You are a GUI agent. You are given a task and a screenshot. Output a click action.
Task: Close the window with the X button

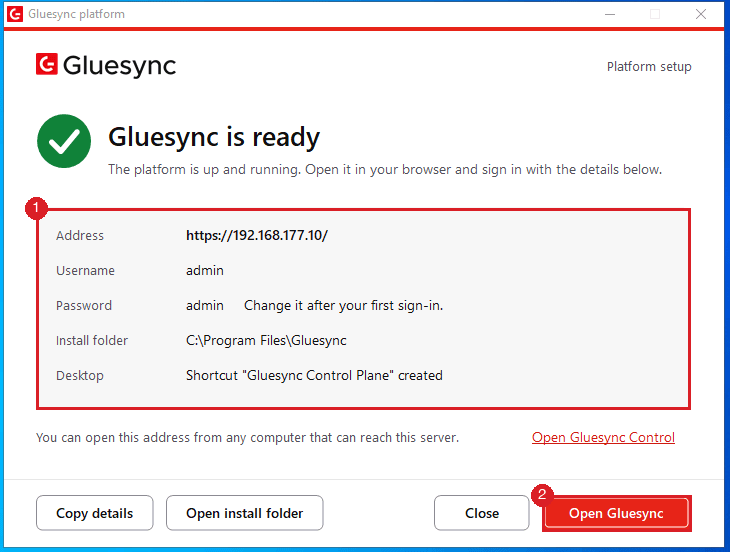(x=701, y=14)
